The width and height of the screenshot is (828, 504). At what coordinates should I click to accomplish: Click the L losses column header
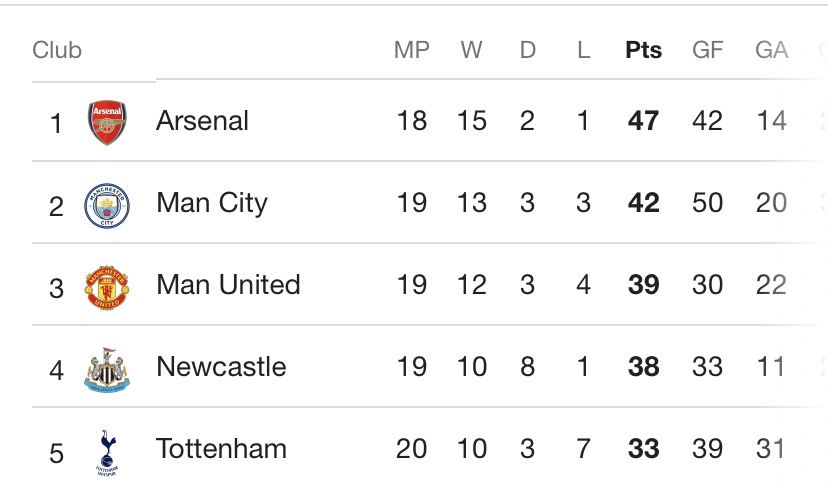[583, 50]
